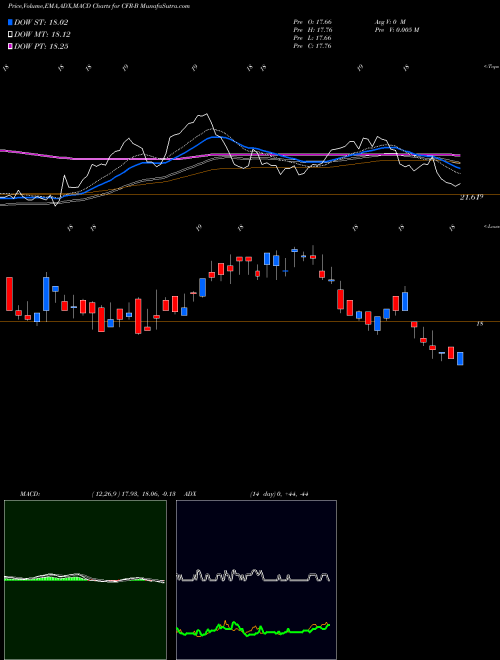Viewport: 500px width, 660px height.
Task: Click the 'Pre V: 0.005 M' value
Action: [396, 29]
